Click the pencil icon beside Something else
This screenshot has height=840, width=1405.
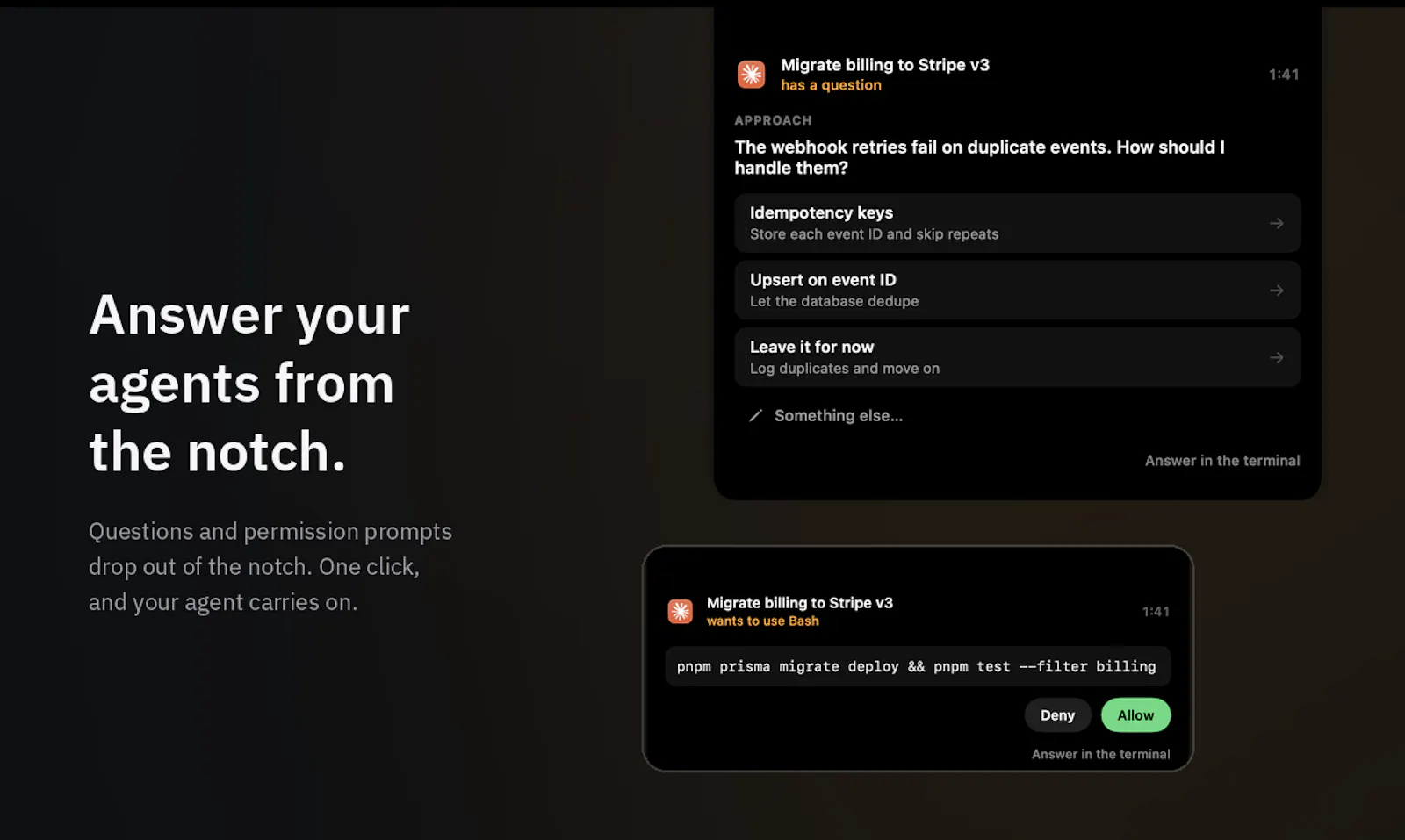point(755,416)
